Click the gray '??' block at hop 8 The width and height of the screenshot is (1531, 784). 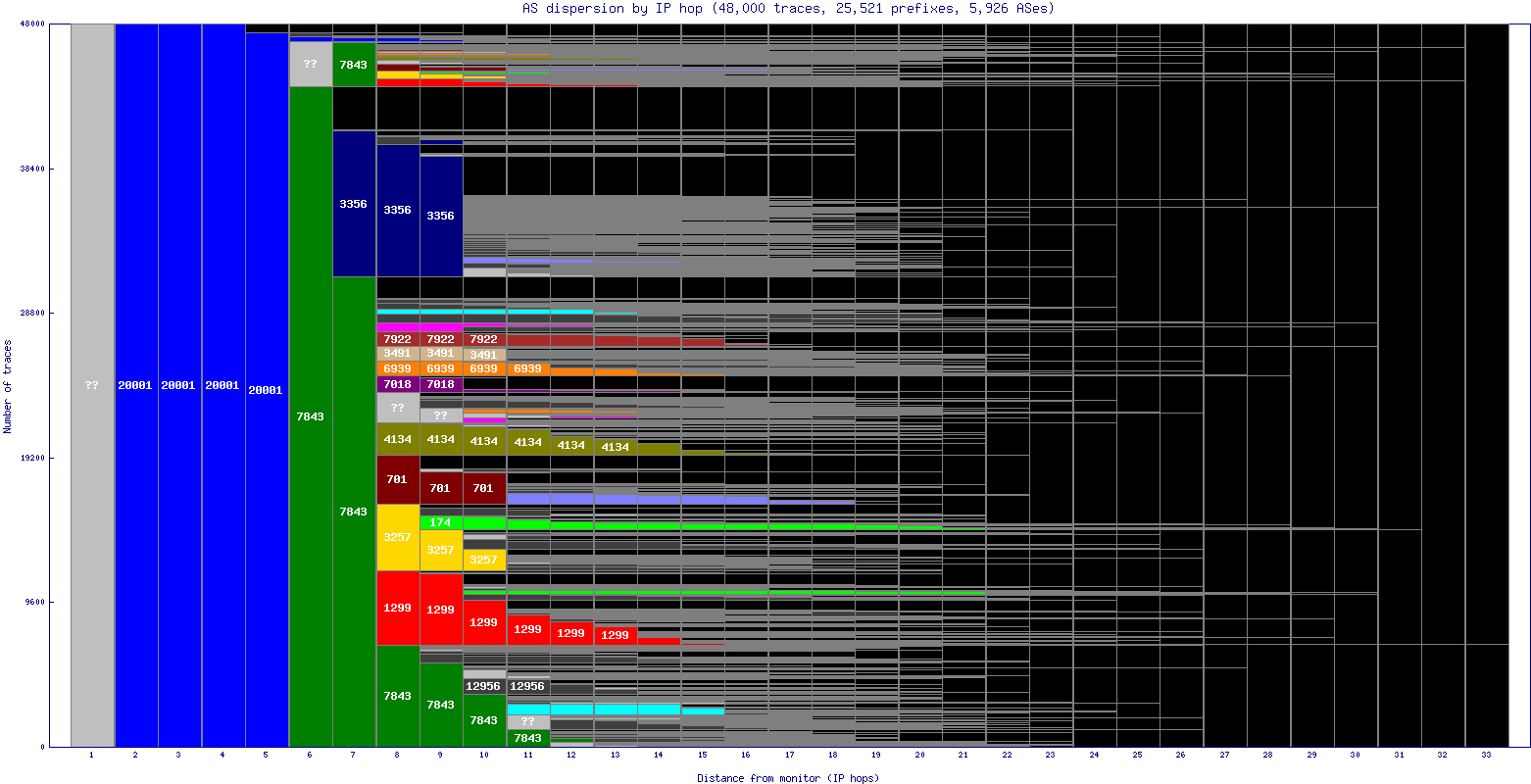click(397, 408)
